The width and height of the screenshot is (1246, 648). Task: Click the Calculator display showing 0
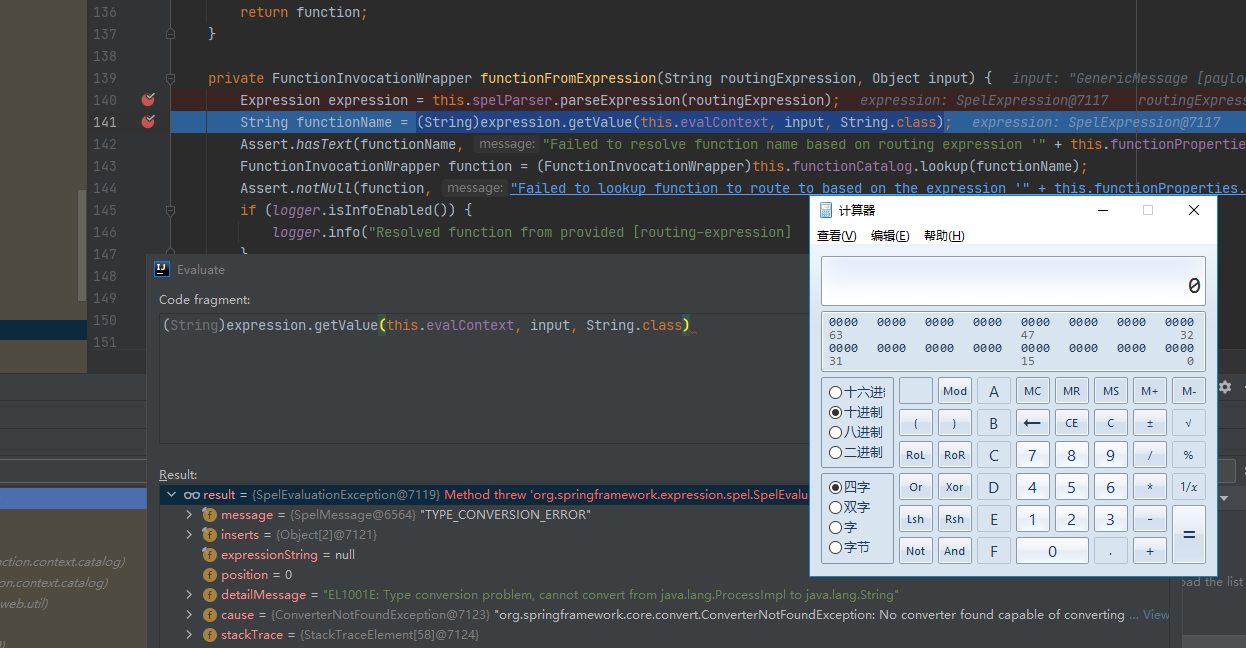click(1013, 282)
